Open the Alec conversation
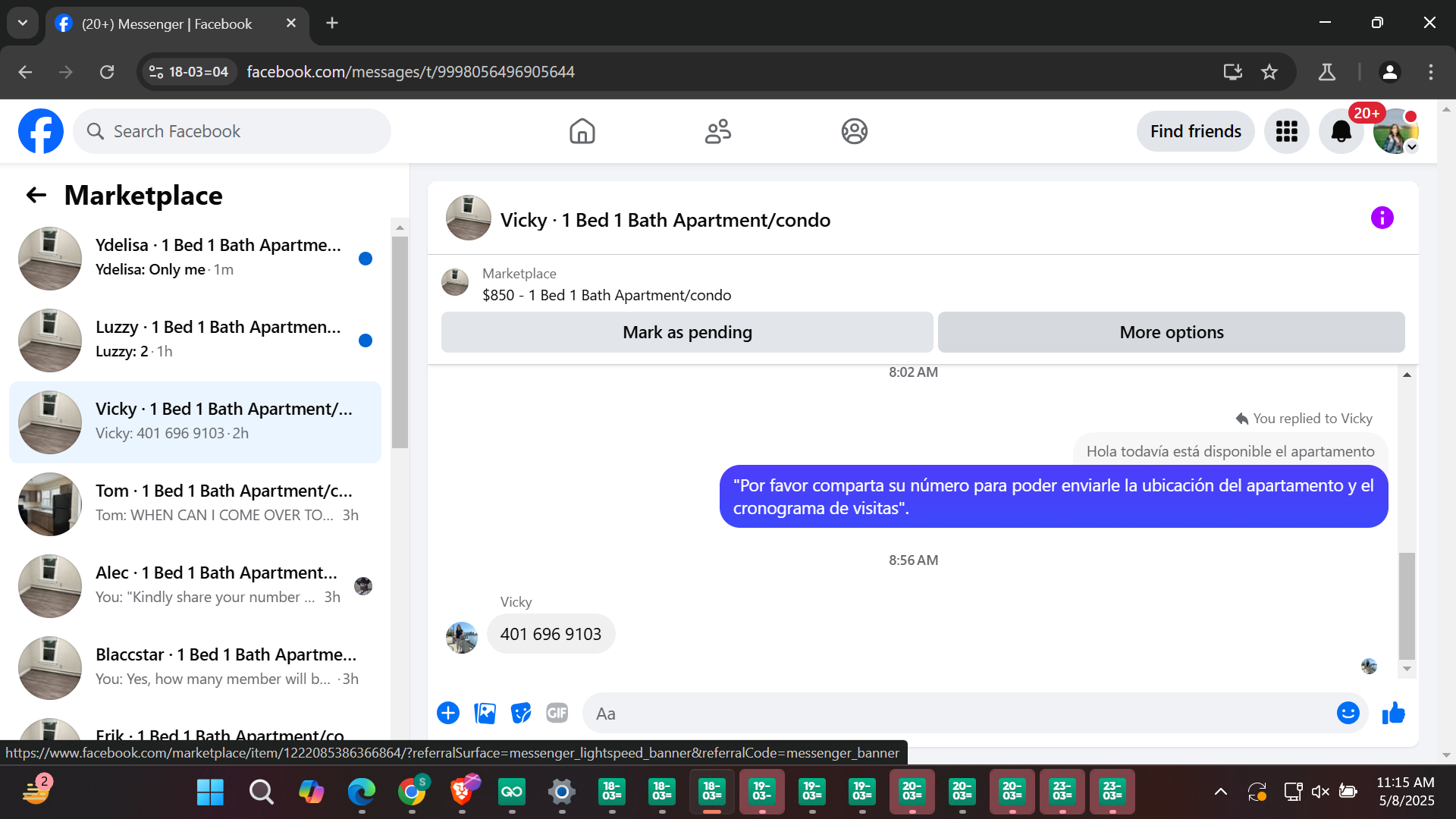The height and width of the screenshot is (819, 1456). click(x=195, y=586)
